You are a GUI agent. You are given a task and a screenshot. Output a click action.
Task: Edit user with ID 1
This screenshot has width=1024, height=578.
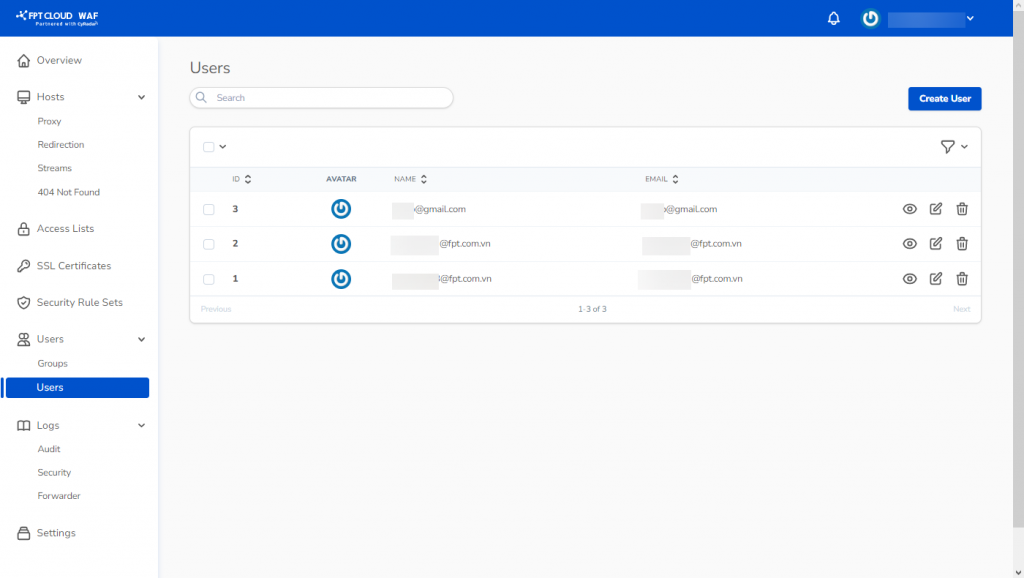936,279
